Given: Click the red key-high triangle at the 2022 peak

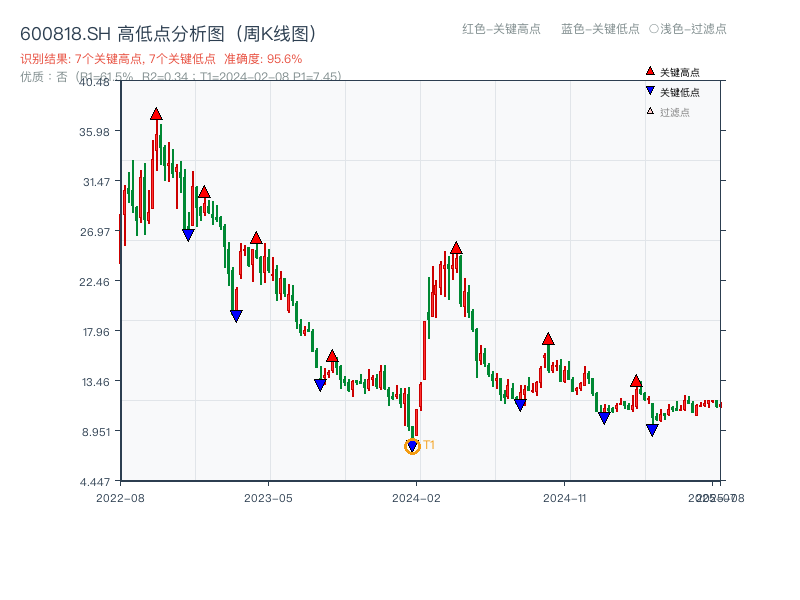Looking at the screenshot, I should (156, 114).
